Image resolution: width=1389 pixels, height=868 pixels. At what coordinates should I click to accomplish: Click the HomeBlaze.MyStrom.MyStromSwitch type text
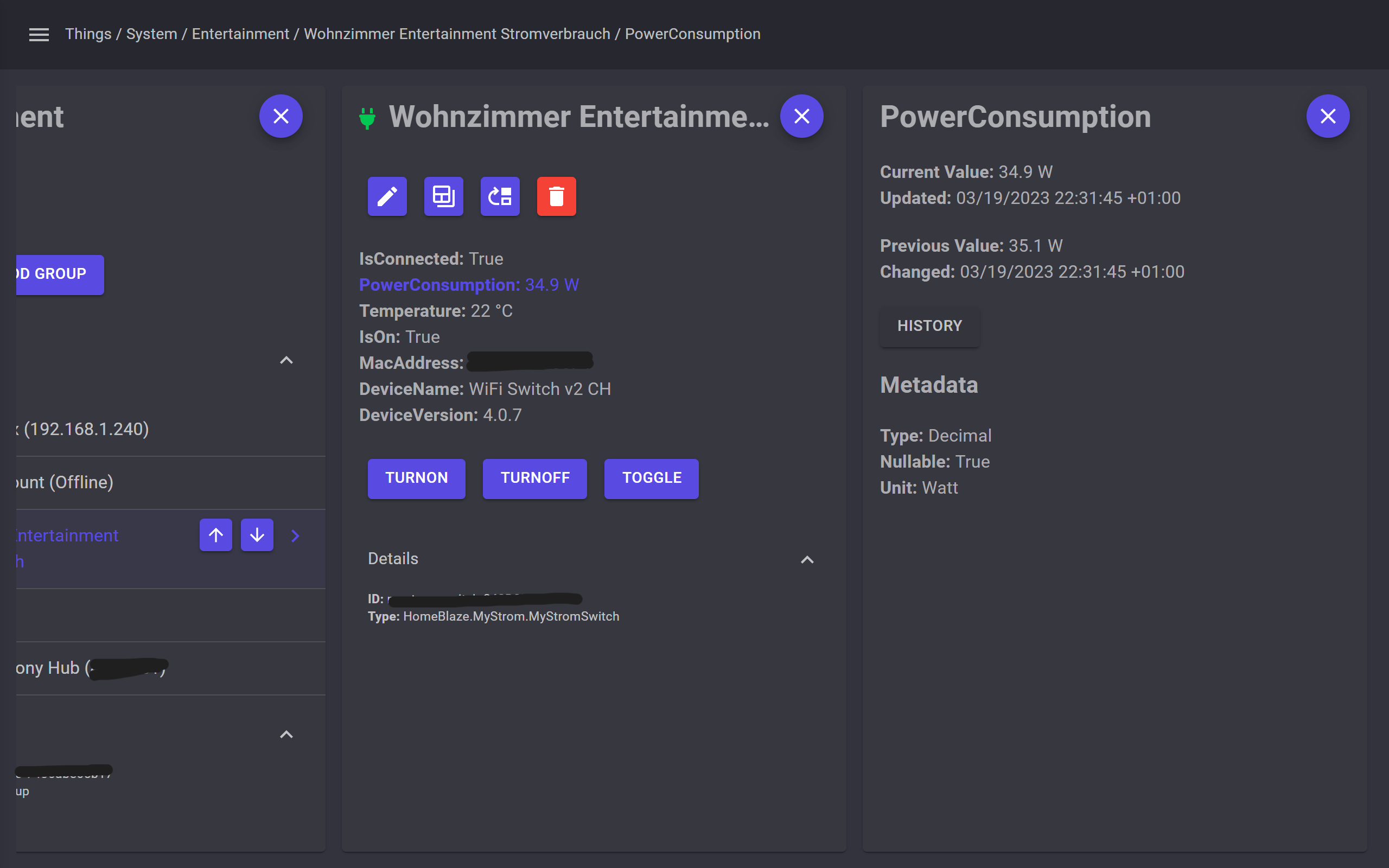point(511,617)
